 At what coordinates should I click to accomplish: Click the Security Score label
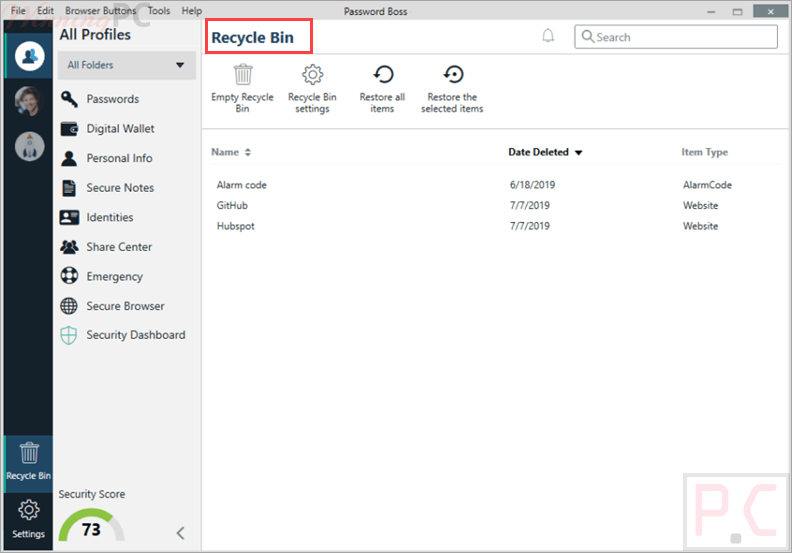[91, 494]
